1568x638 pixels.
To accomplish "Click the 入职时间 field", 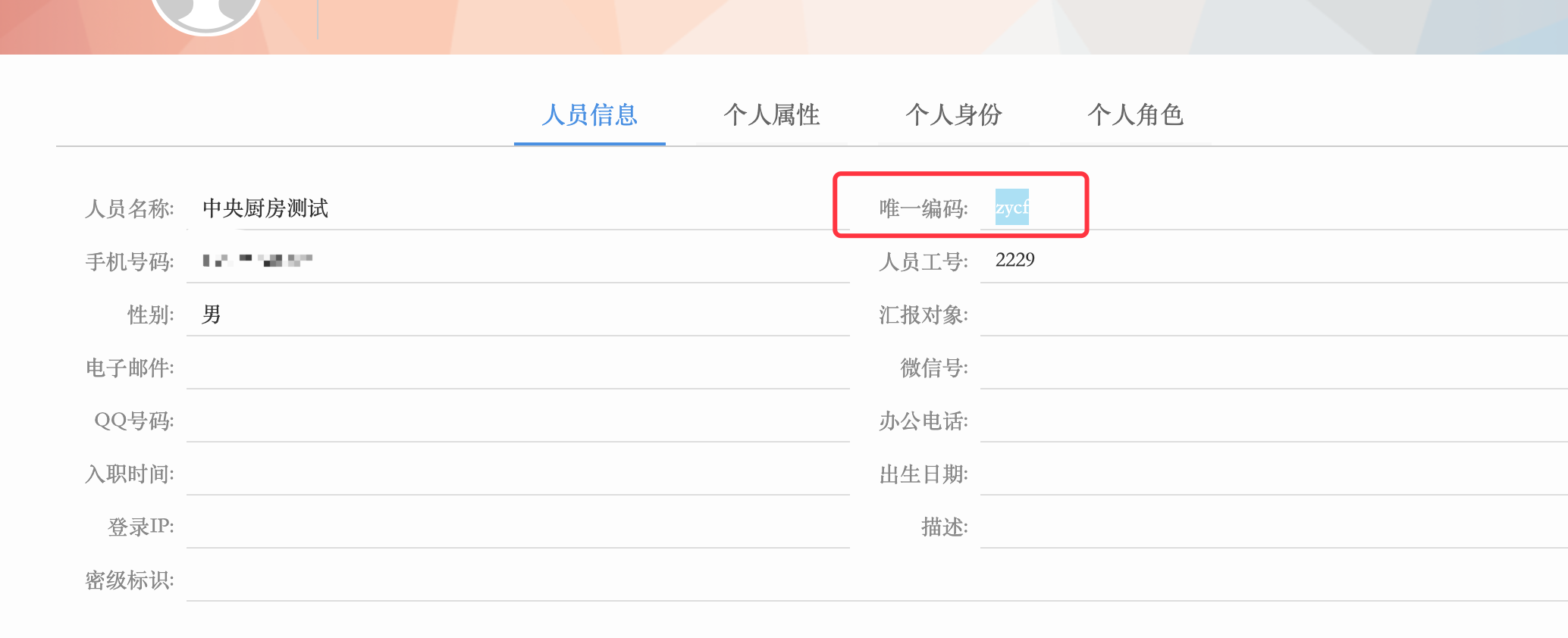I will [x=517, y=474].
